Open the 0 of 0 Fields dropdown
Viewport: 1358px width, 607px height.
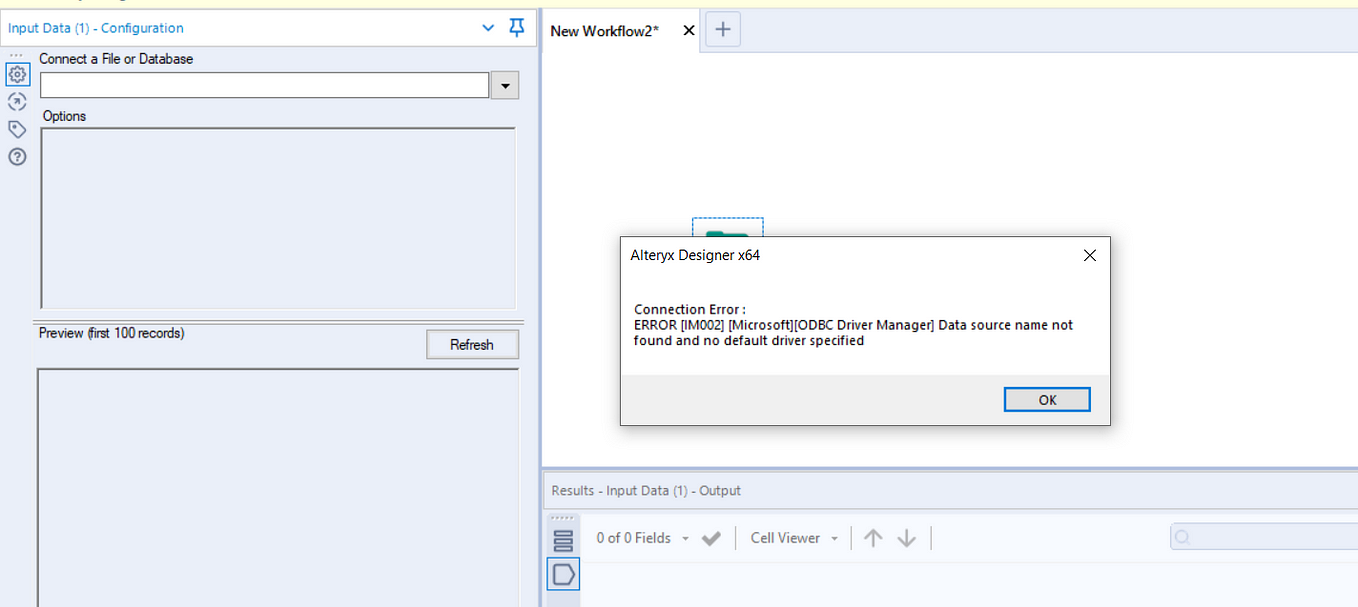click(643, 538)
